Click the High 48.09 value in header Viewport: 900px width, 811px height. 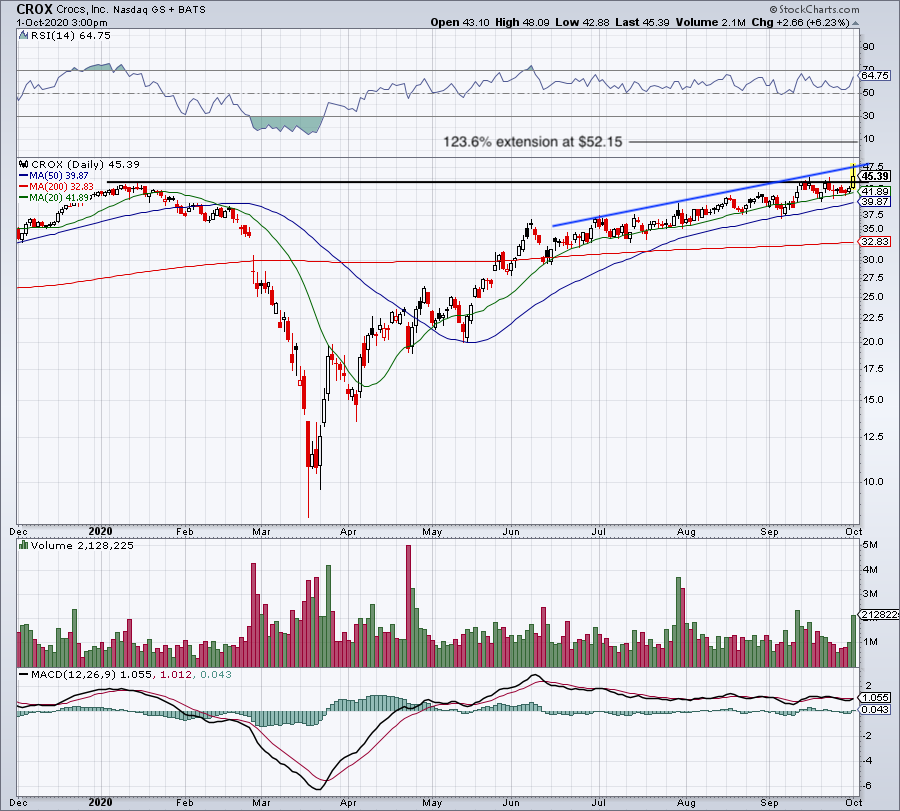tap(522, 22)
